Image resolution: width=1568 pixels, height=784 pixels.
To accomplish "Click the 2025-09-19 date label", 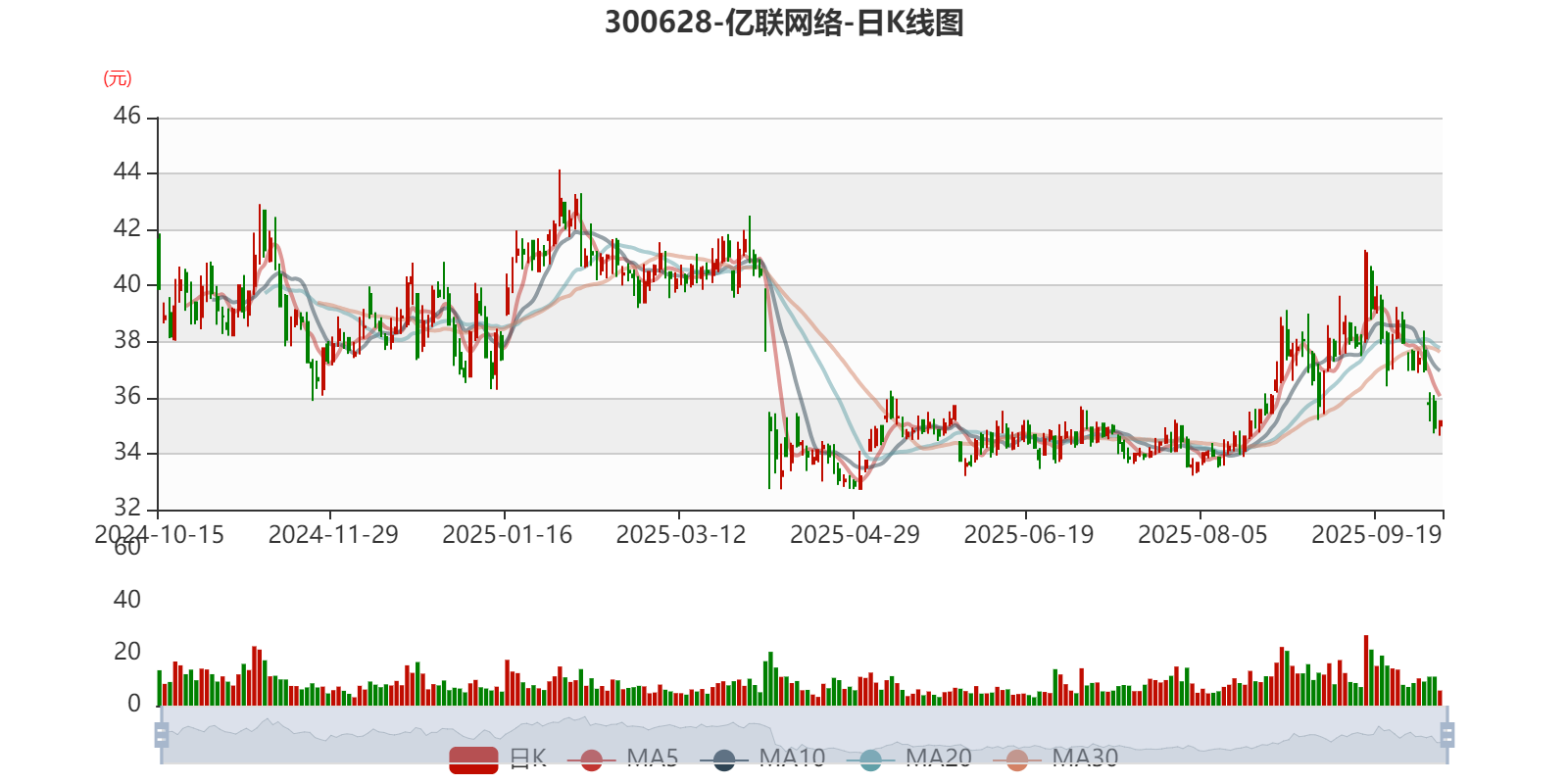I will tap(1377, 535).
